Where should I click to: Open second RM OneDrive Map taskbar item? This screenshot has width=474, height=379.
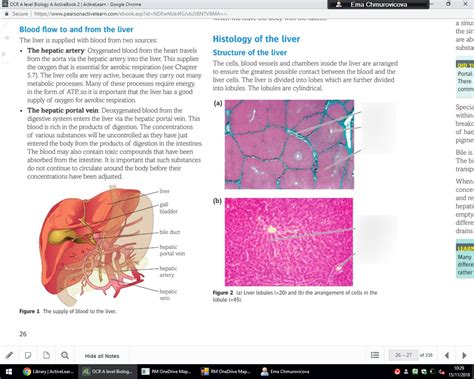click(x=226, y=372)
